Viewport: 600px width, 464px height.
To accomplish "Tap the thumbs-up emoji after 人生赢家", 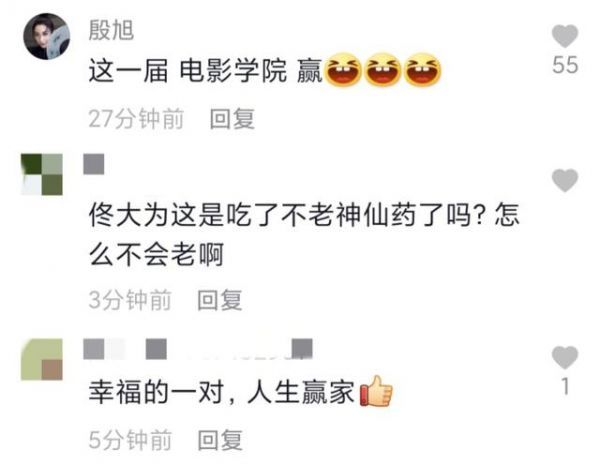I will [x=377, y=391].
